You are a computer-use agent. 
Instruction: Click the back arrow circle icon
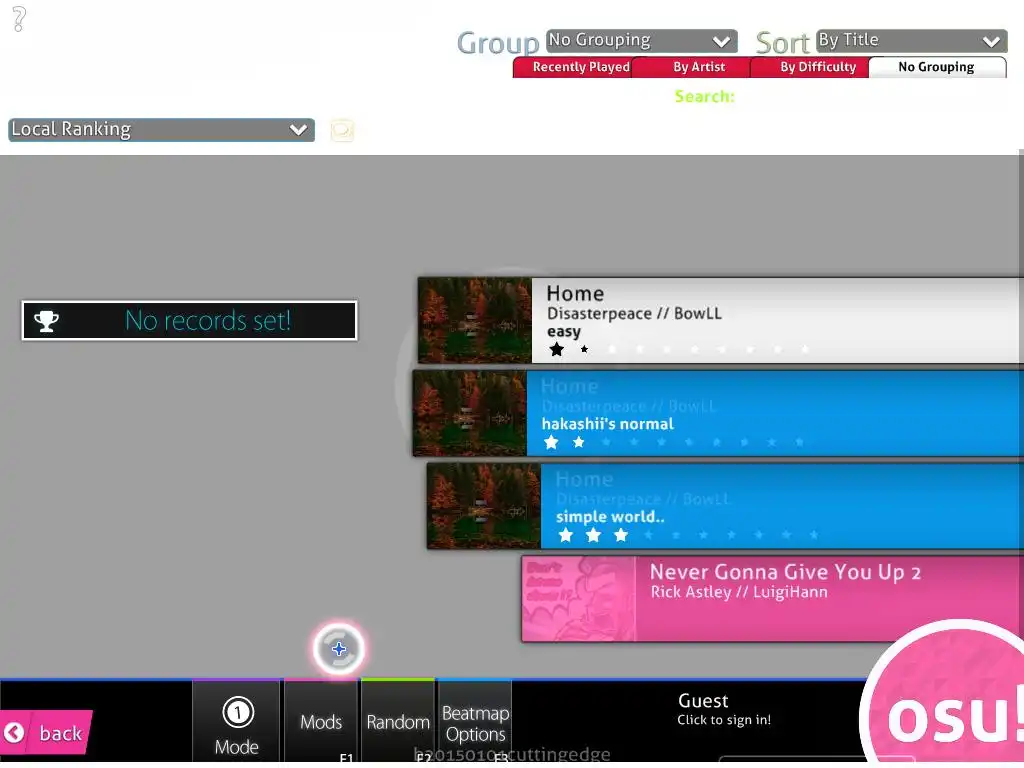point(14,733)
